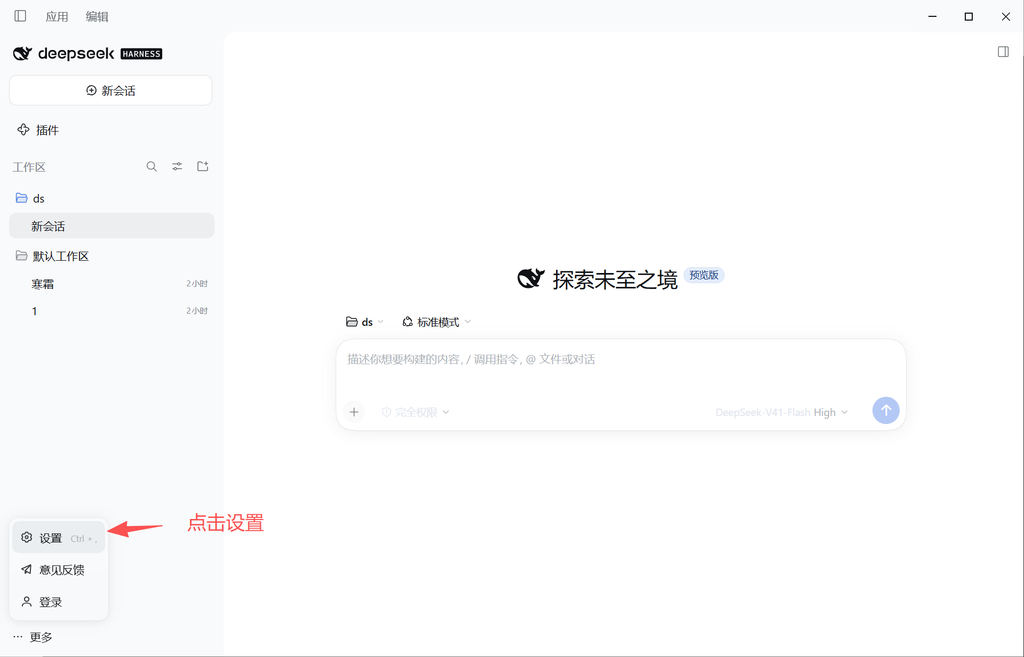Click the deepseek whale logo
The height and width of the screenshot is (657, 1024).
pyautogui.click(x=22, y=54)
